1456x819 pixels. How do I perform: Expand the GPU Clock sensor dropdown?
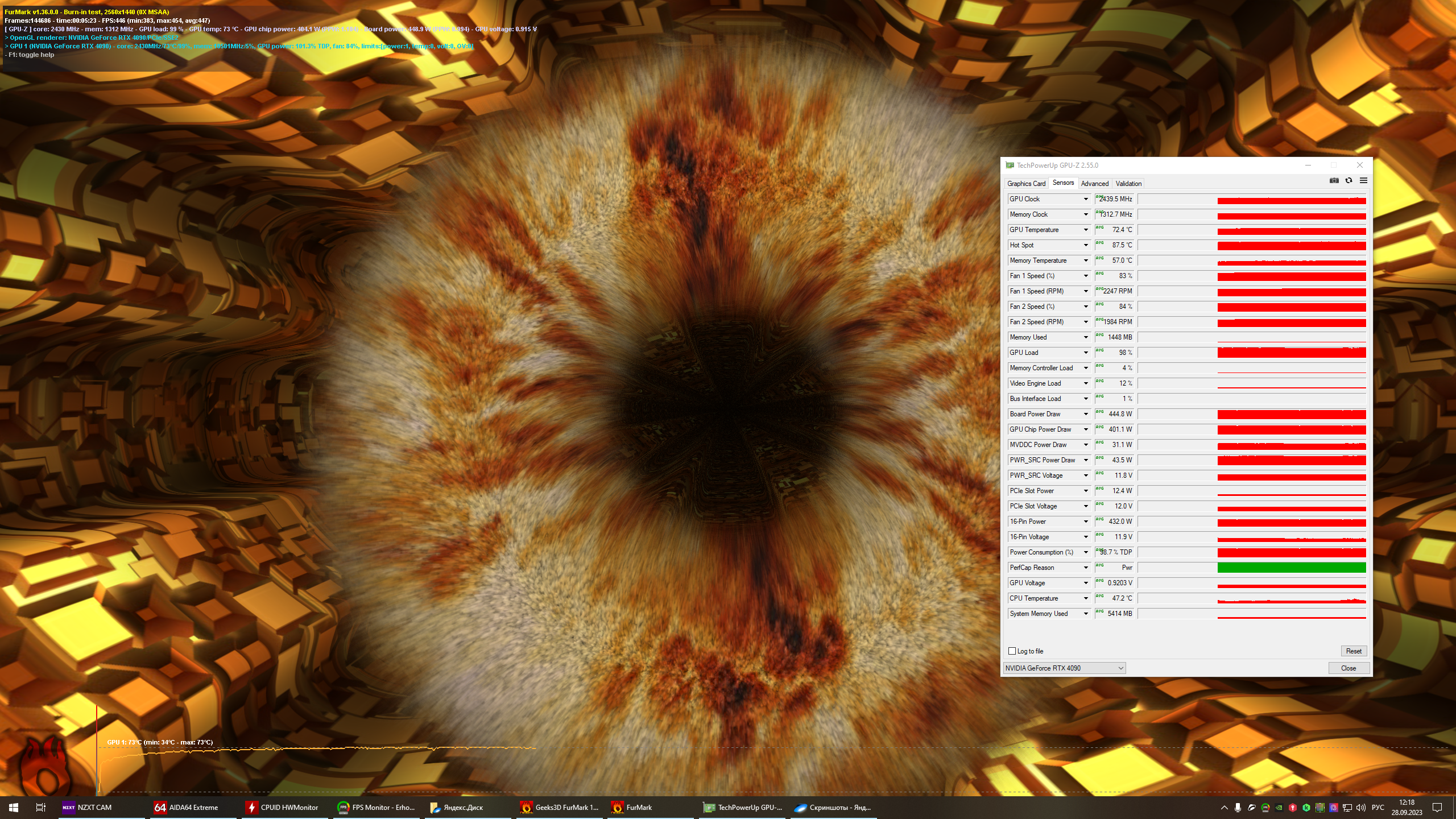[x=1086, y=199]
